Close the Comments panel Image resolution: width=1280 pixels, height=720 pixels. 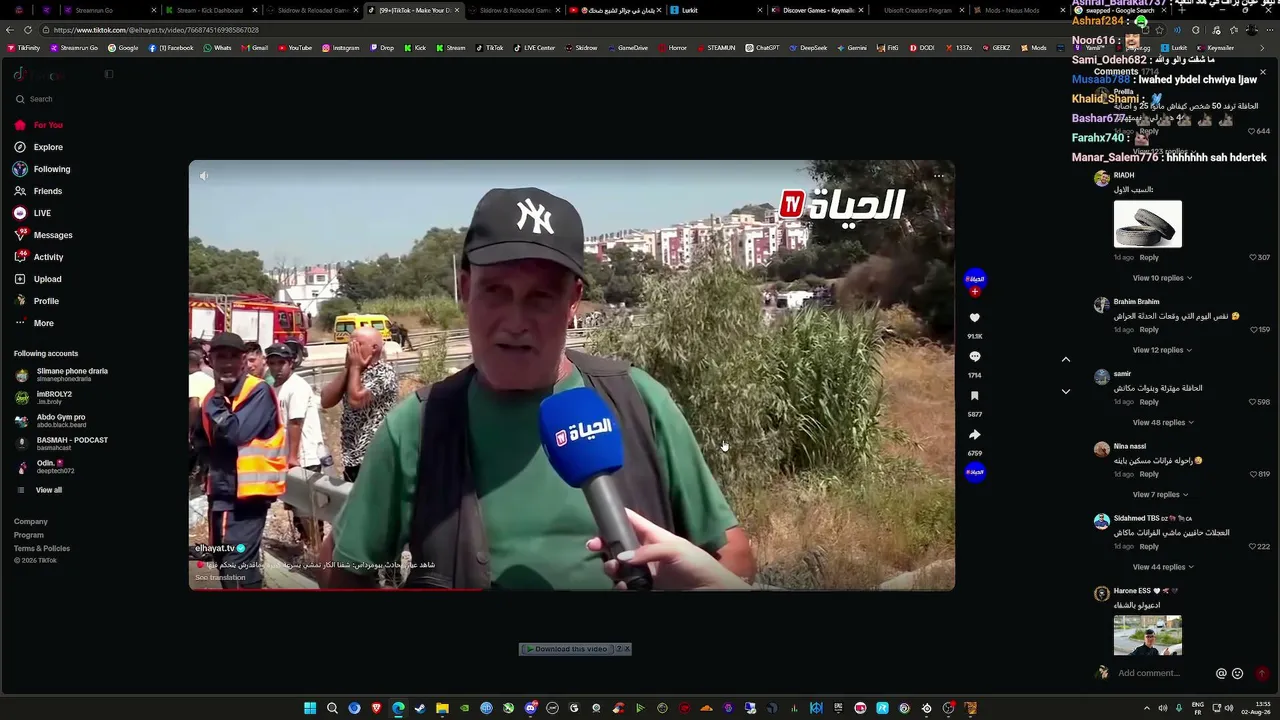(1262, 72)
